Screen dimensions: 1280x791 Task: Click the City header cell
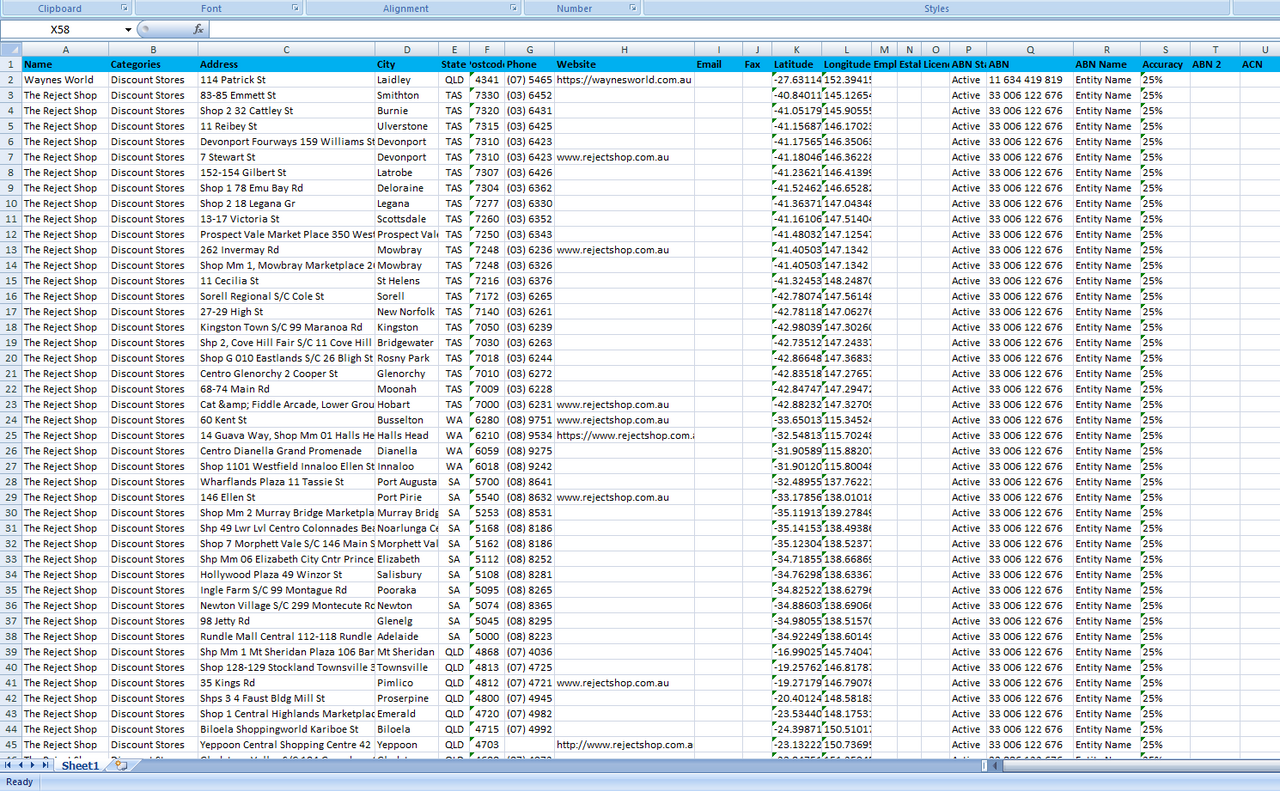pos(407,64)
